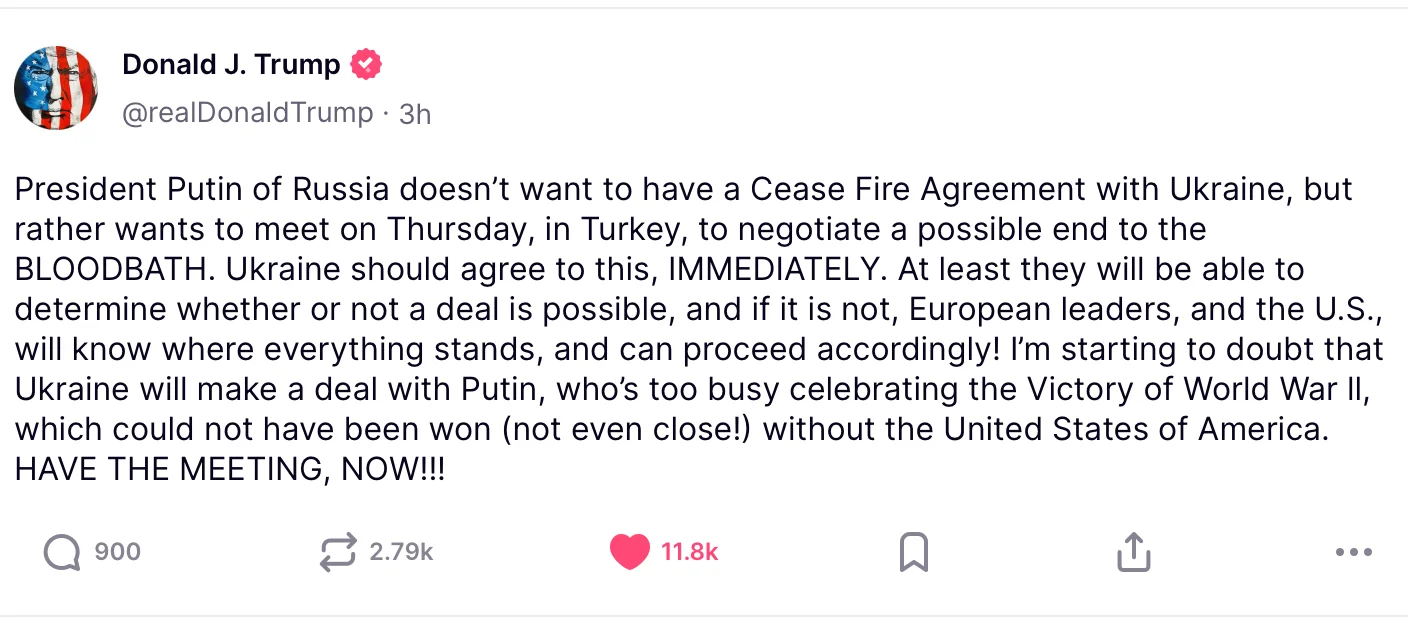Click the 11.8k likes count

click(x=689, y=552)
